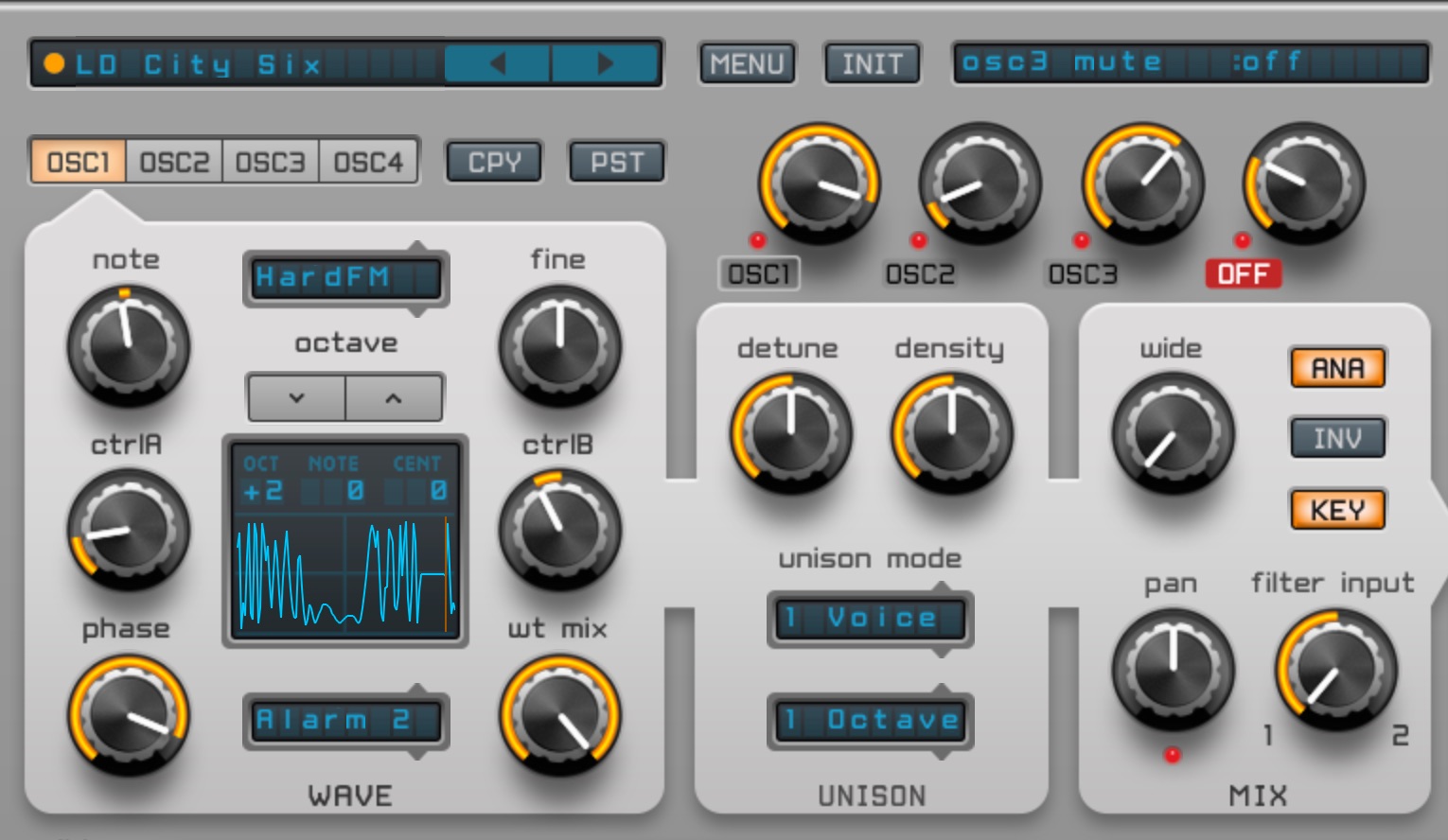The image size is (1448, 840).
Task: Click the INIT button
Action: [872, 64]
